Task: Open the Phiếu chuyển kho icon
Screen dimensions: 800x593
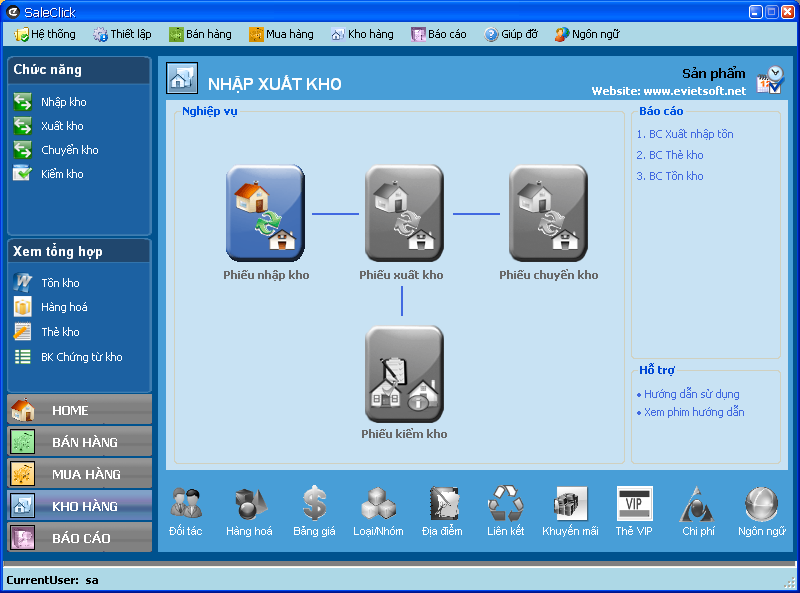Action: 548,213
